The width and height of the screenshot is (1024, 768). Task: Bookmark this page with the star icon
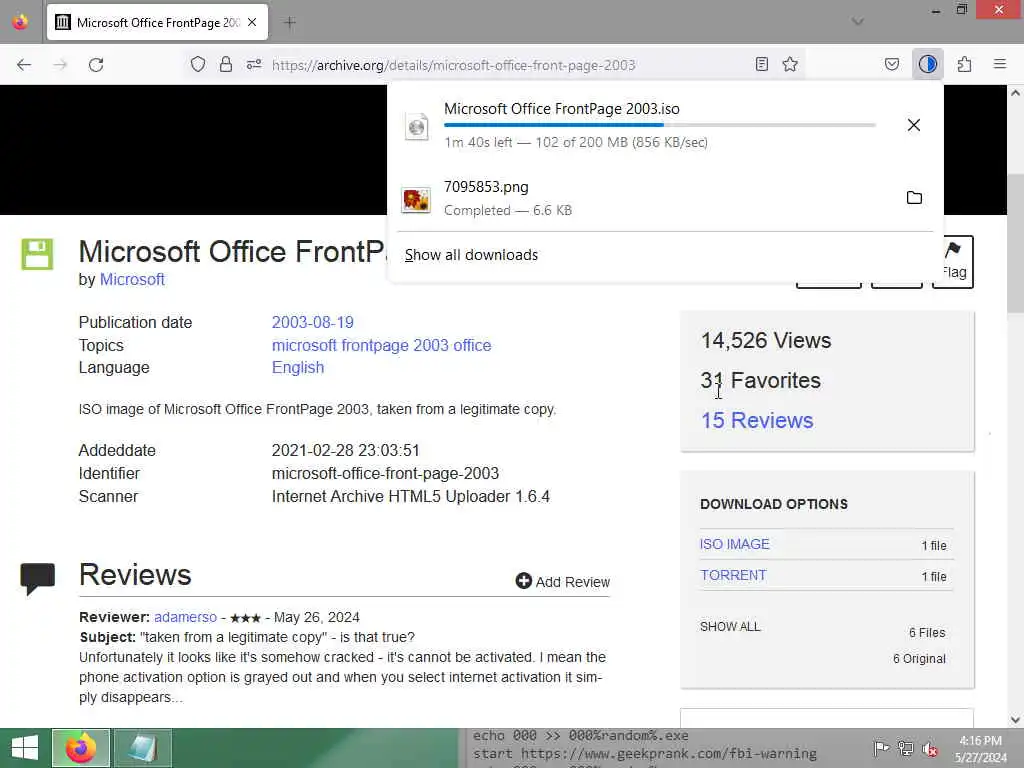[x=790, y=64]
